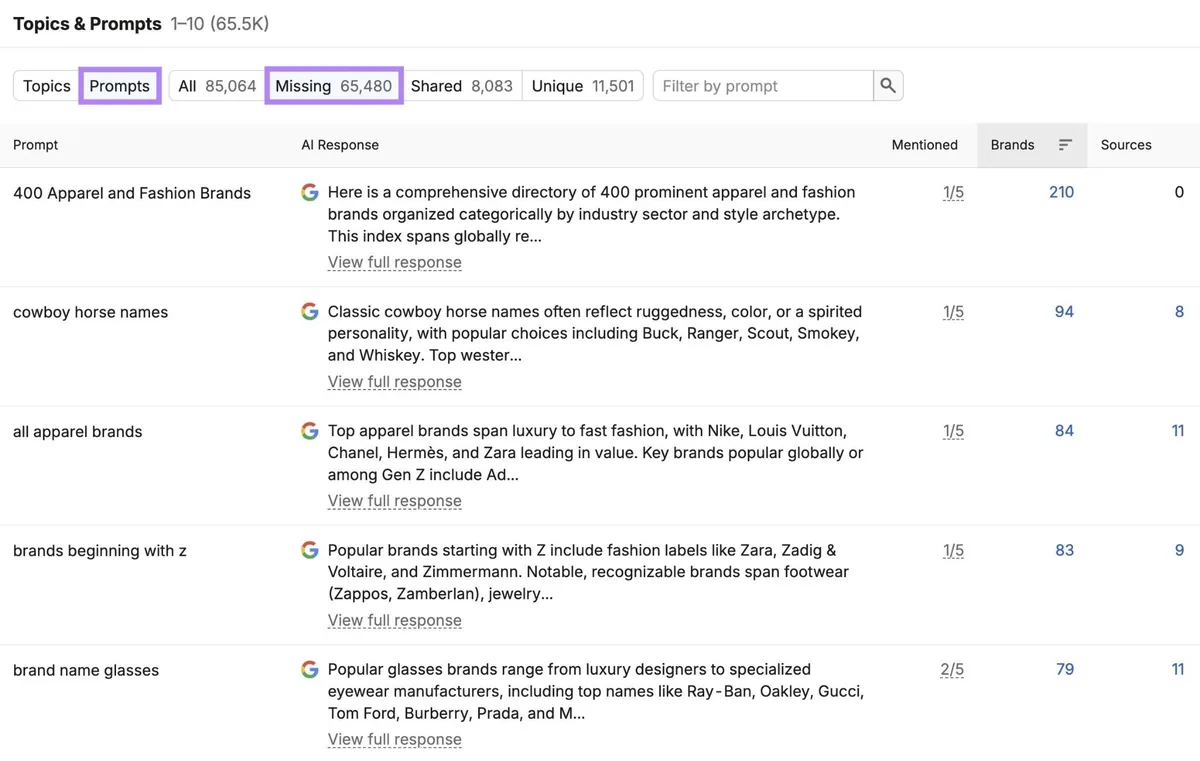Select prompt 'cowboy horse names'
This screenshot has width=1200, height=761.
point(91,312)
